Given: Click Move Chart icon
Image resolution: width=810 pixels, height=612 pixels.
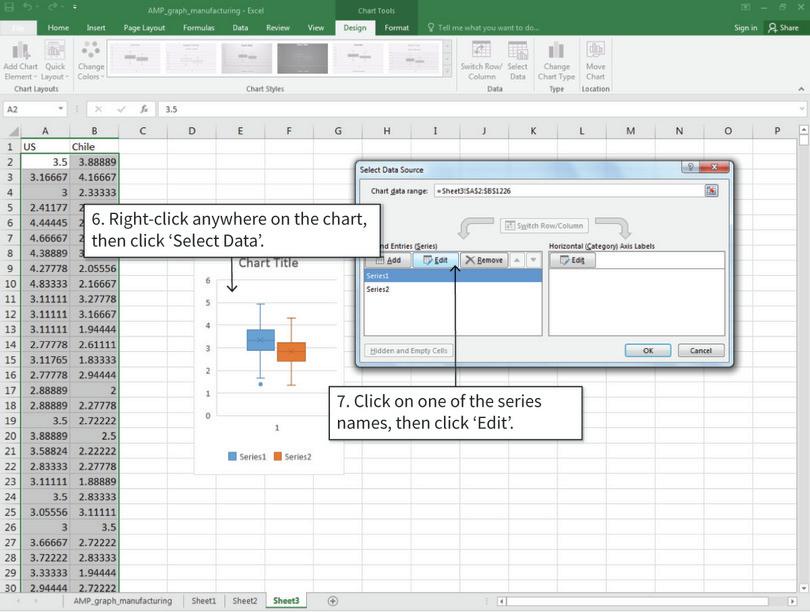Looking at the screenshot, I should click(595, 61).
